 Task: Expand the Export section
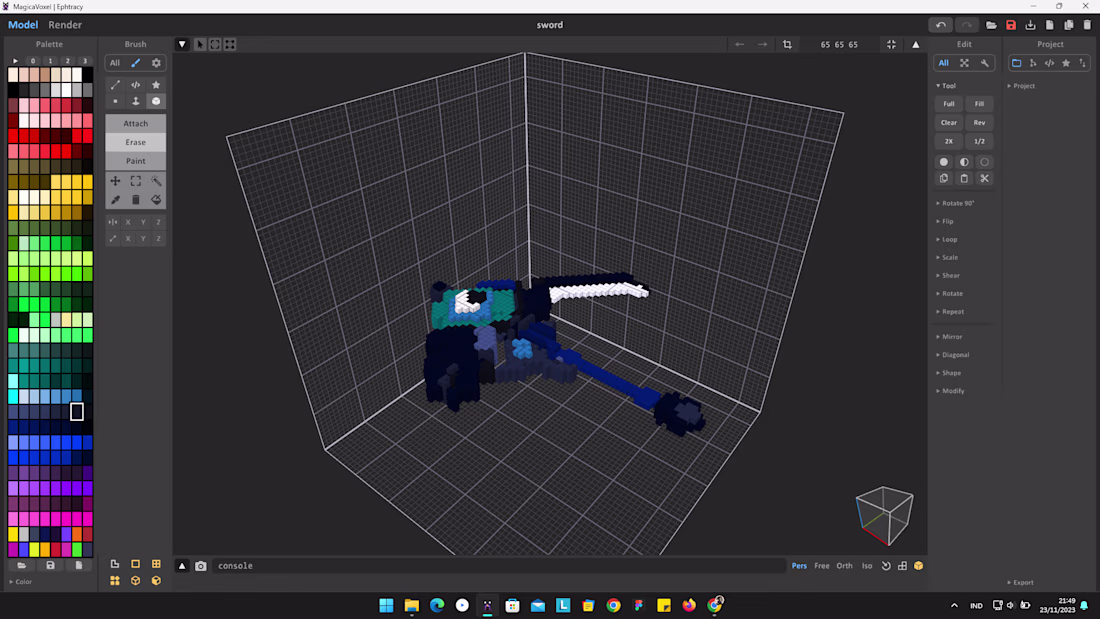(1021, 583)
